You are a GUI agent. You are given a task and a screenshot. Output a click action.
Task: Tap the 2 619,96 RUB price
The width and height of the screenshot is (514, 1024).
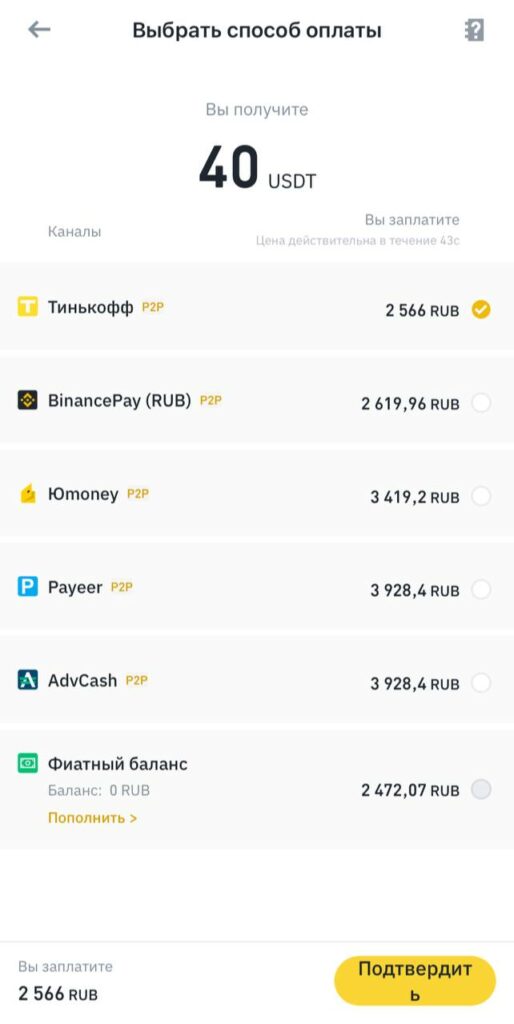click(410, 404)
